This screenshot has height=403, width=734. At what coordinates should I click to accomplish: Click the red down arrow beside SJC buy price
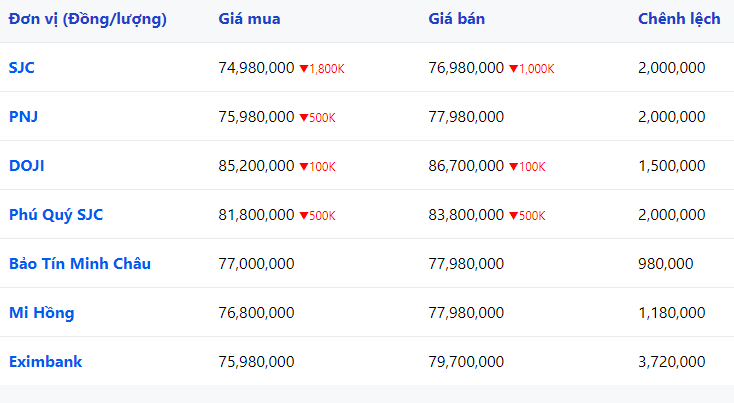[x=304, y=69]
